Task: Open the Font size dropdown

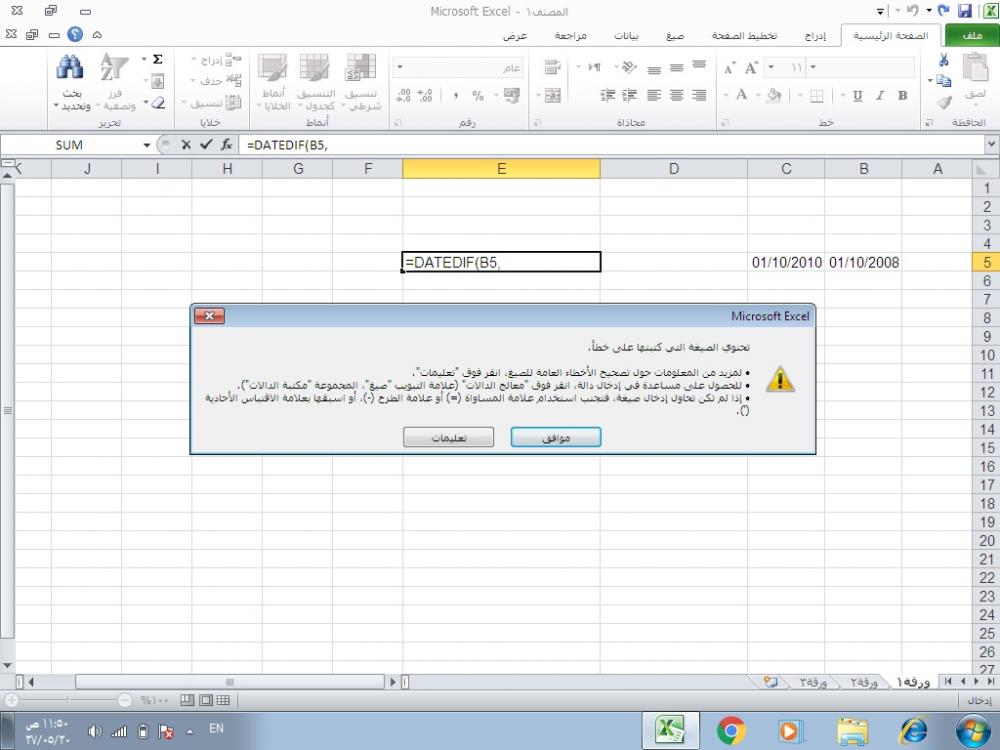Action: [771, 67]
